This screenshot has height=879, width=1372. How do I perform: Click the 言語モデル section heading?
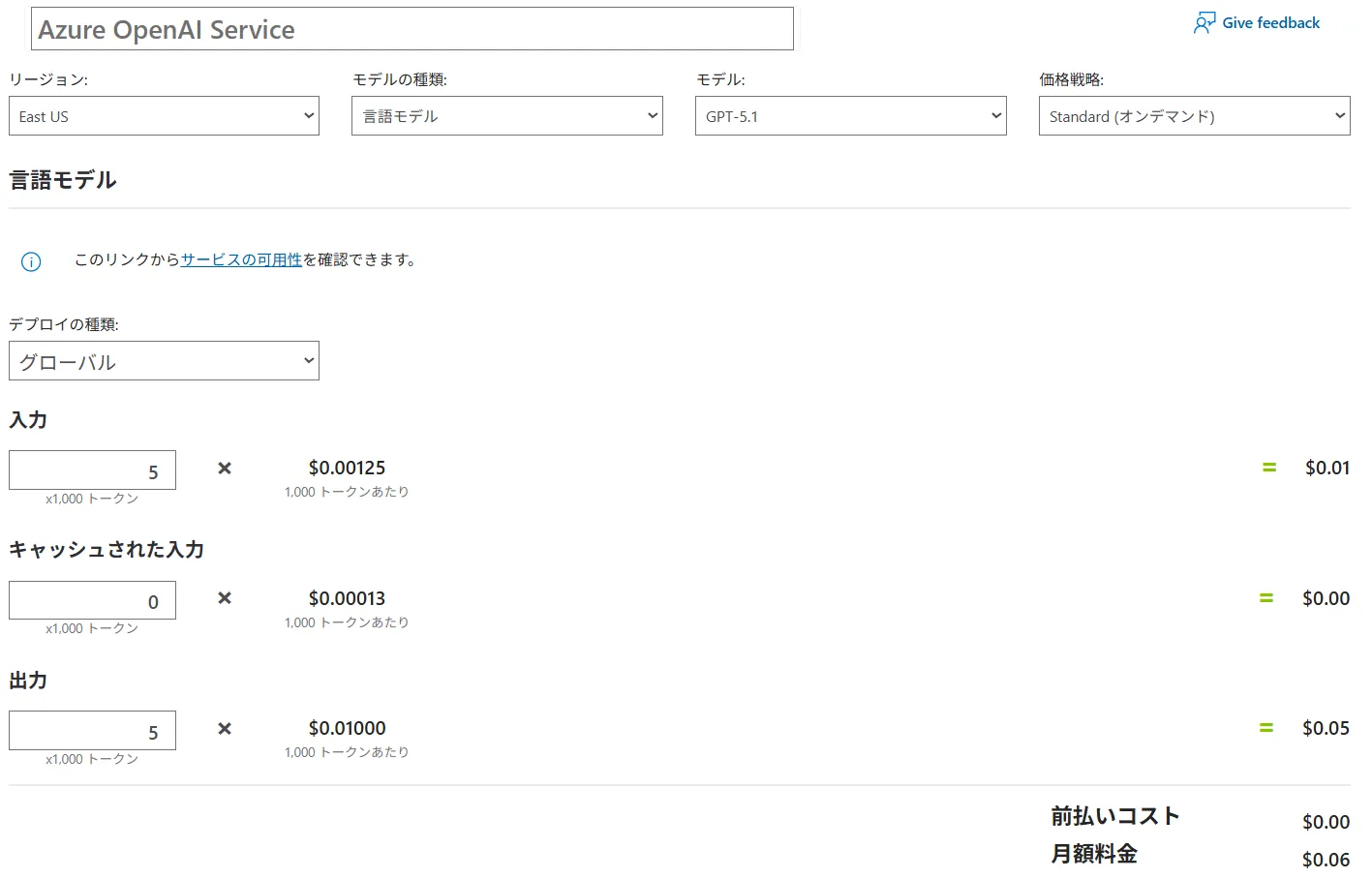63,180
